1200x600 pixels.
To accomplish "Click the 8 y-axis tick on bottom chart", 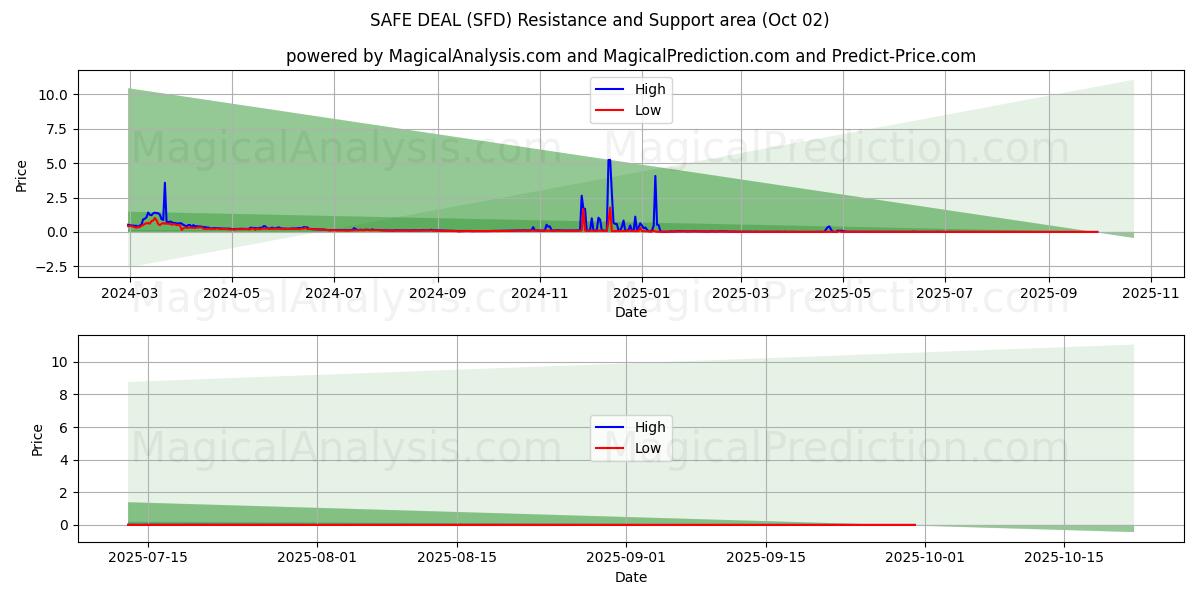I will coord(63,395).
